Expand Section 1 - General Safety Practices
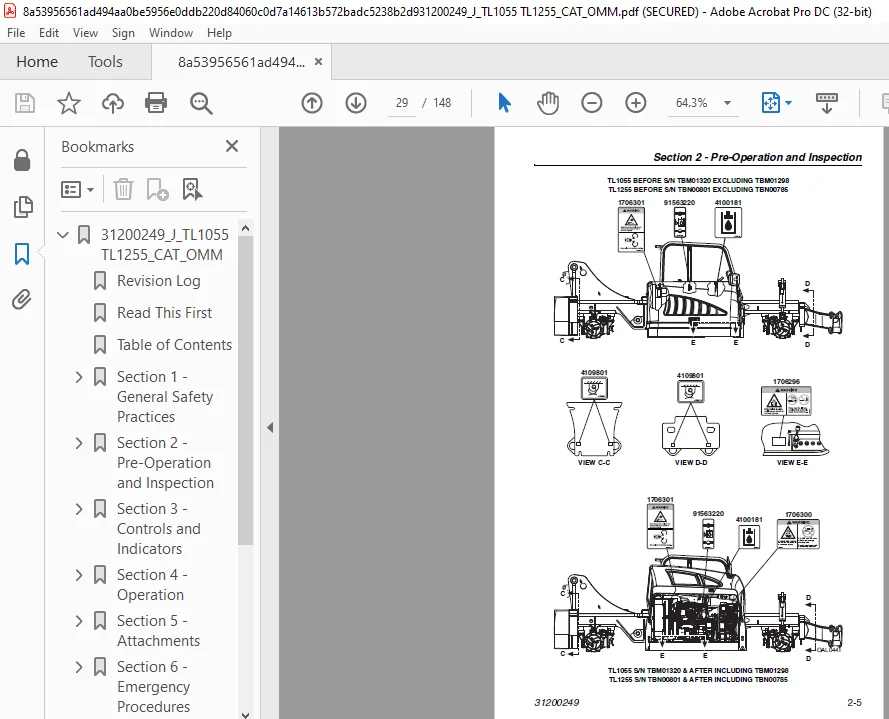 [x=79, y=377]
